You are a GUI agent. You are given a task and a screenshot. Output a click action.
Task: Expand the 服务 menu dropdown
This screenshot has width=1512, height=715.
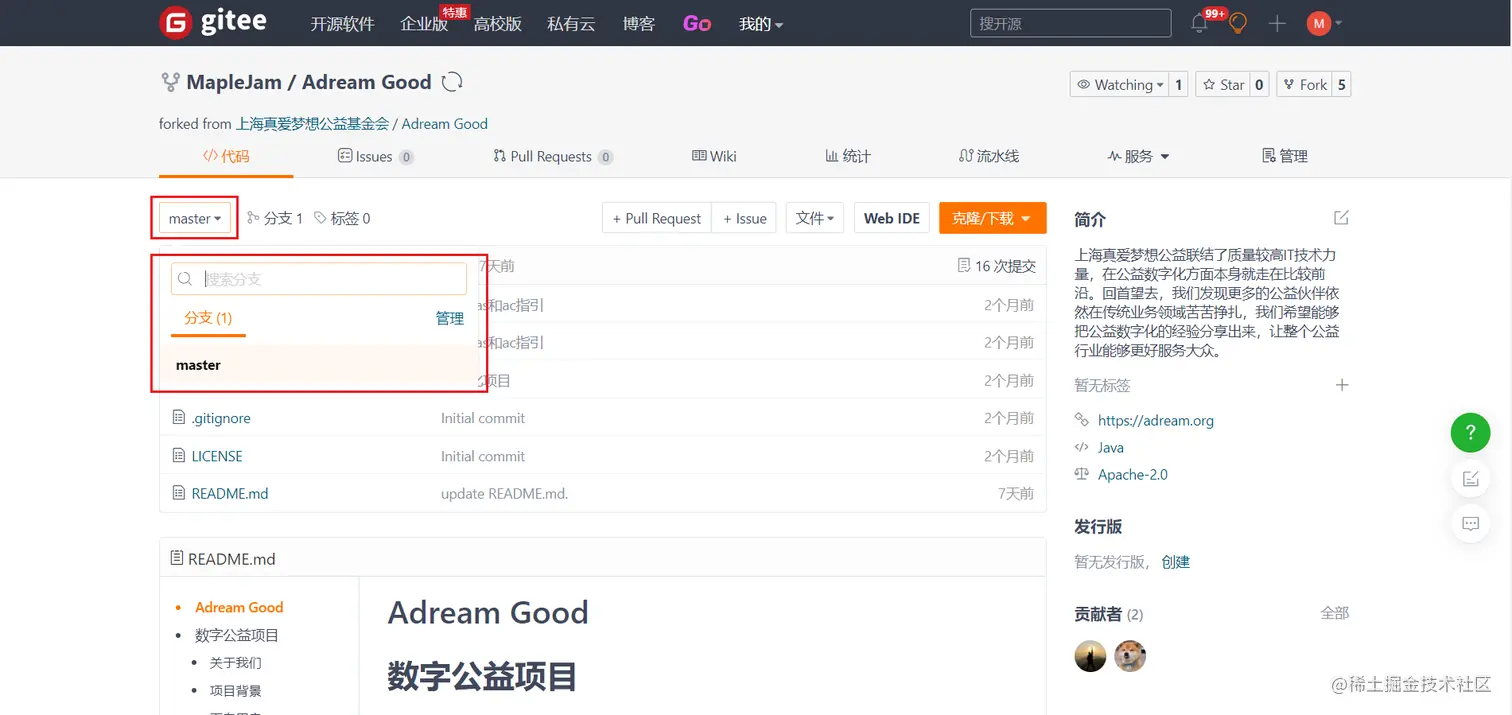(x=1138, y=156)
